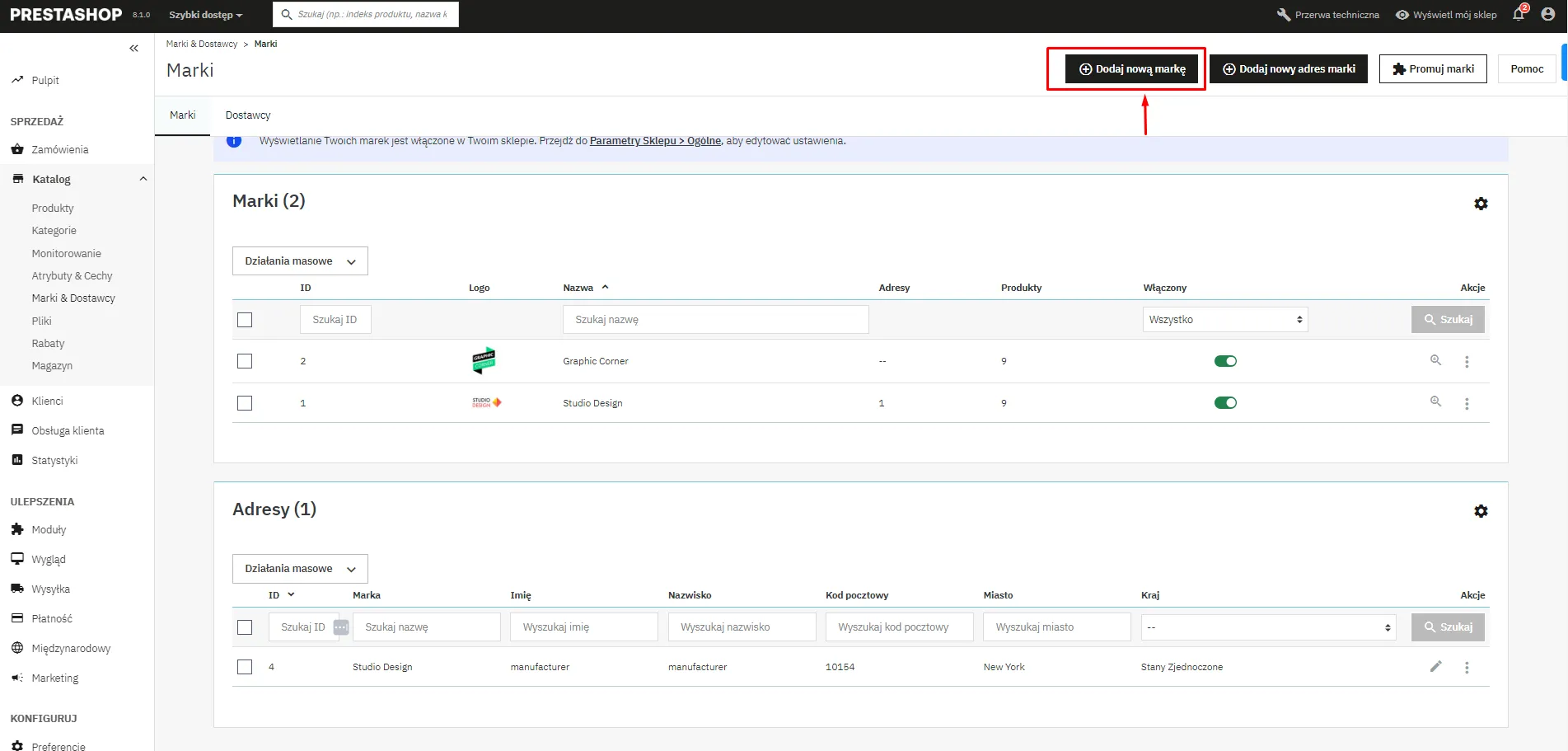Collapse the sidebar with double-arrow icon
The height and width of the screenshot is (751, 1568).
point(133,49)
